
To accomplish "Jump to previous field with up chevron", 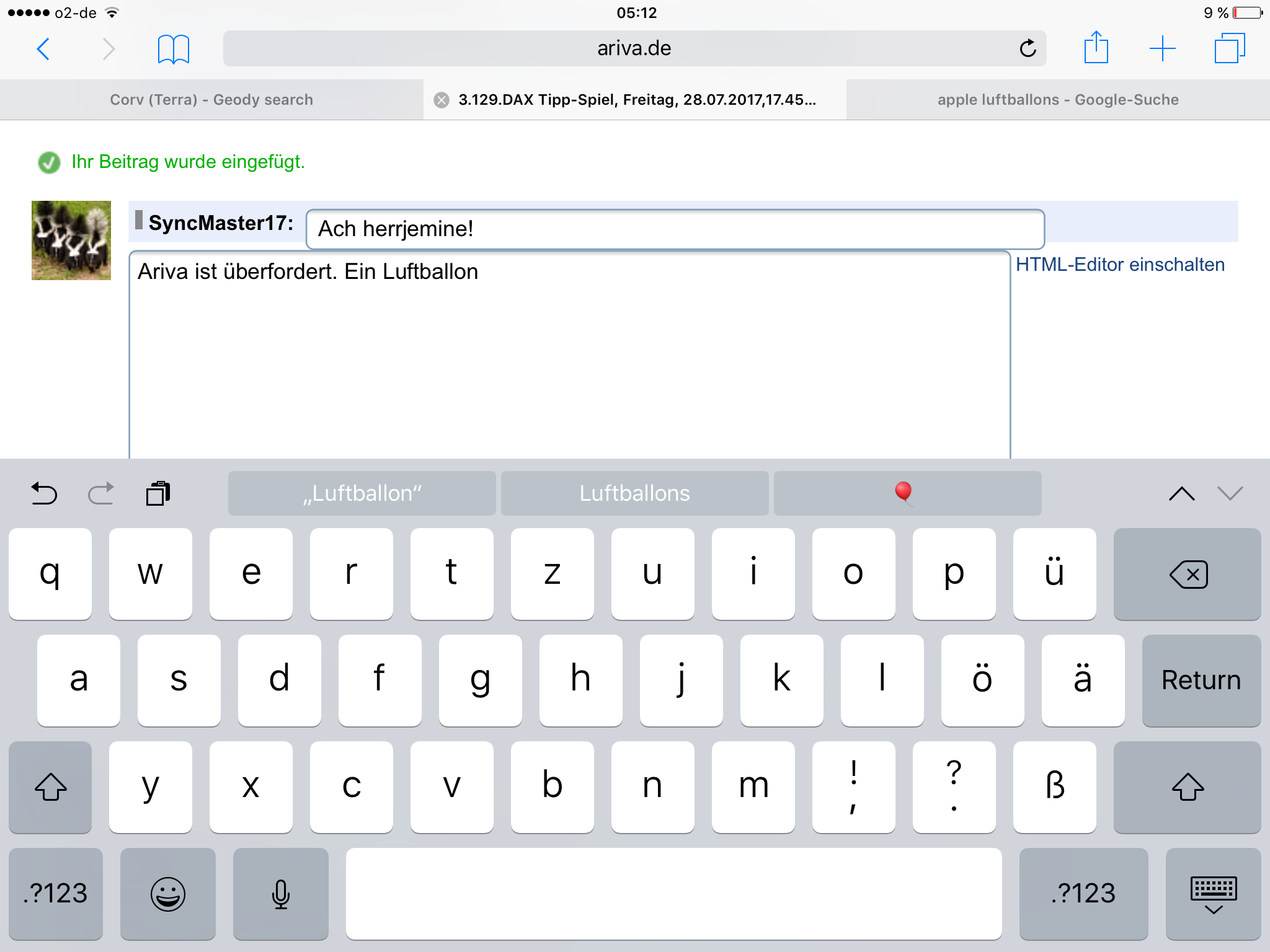I will [x=1181, y=494].
